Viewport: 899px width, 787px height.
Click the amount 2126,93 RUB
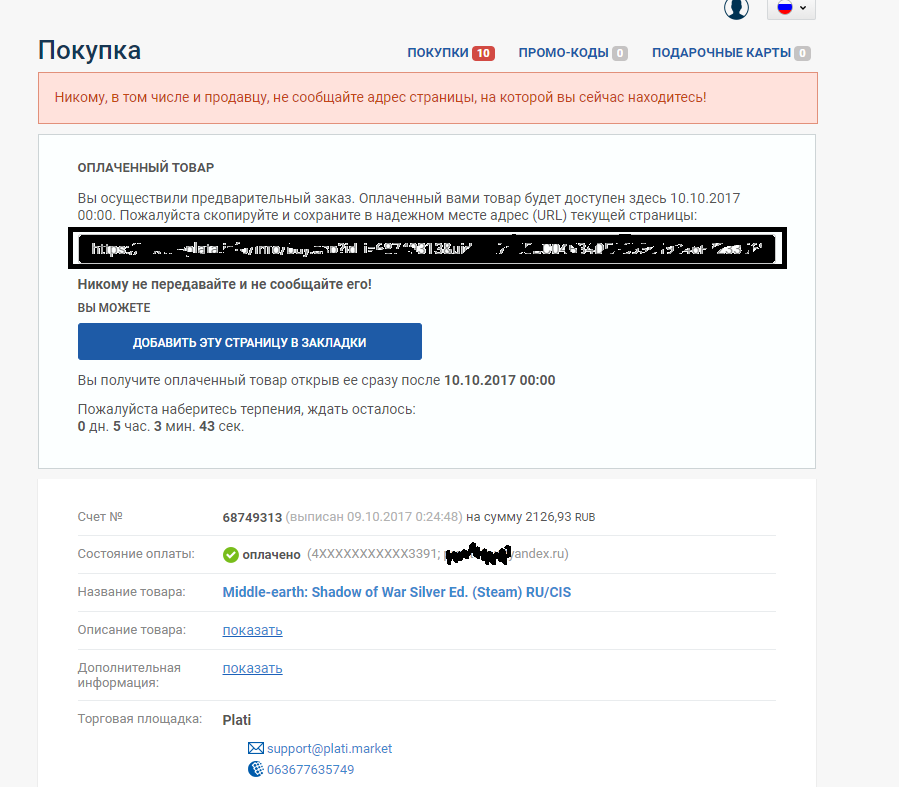[x=560, y=517]
